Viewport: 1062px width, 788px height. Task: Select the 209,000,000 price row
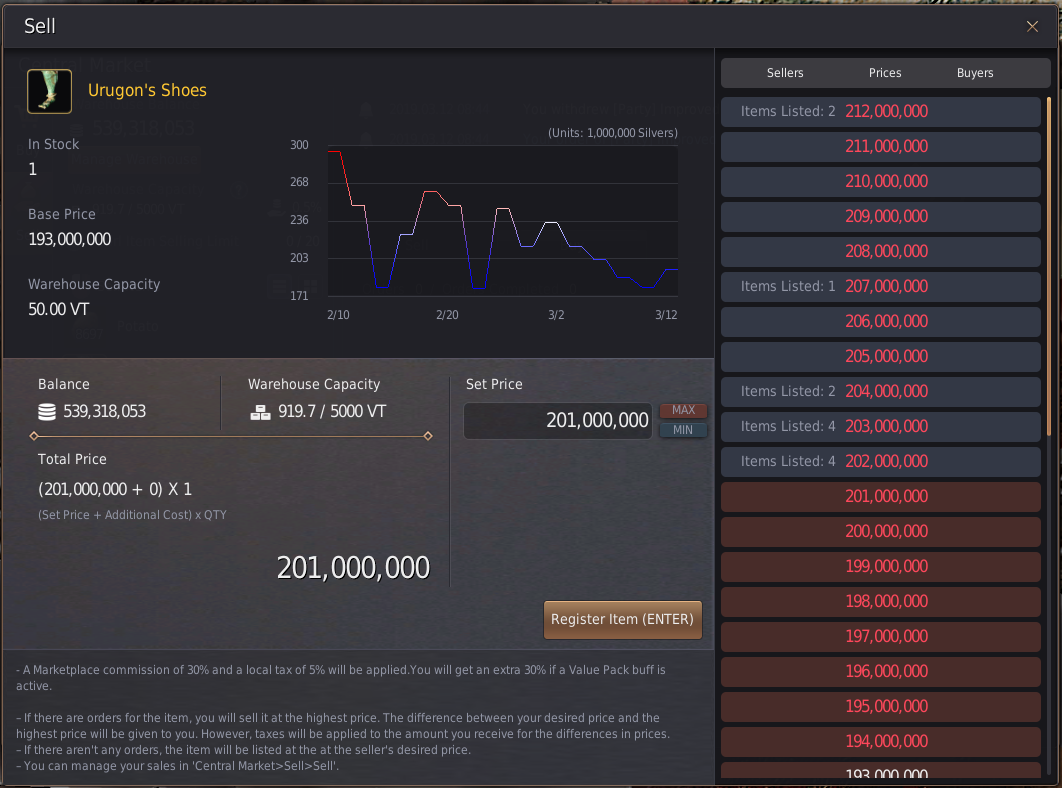point(880,217)
